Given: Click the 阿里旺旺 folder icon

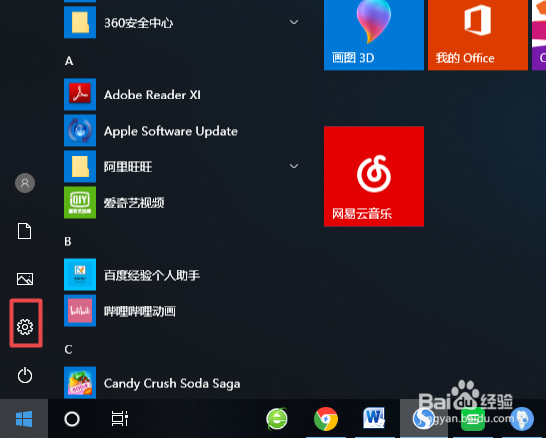Looking at the screenshot, I should click(x=80, y=166).
